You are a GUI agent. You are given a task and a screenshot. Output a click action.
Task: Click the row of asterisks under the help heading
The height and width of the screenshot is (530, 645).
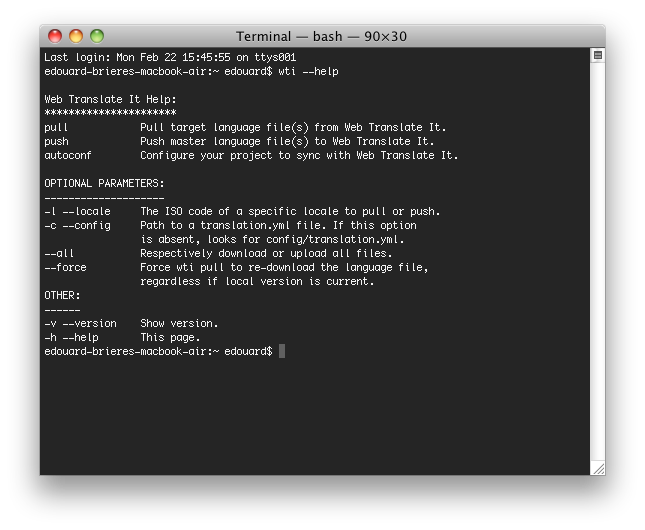pos(110,112)
